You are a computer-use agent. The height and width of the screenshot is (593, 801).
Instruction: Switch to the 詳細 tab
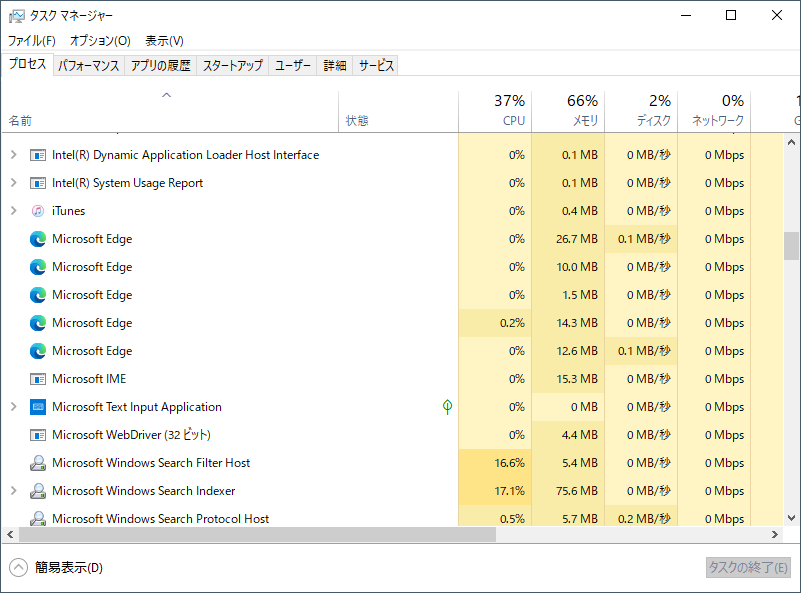tap(335, 65)
